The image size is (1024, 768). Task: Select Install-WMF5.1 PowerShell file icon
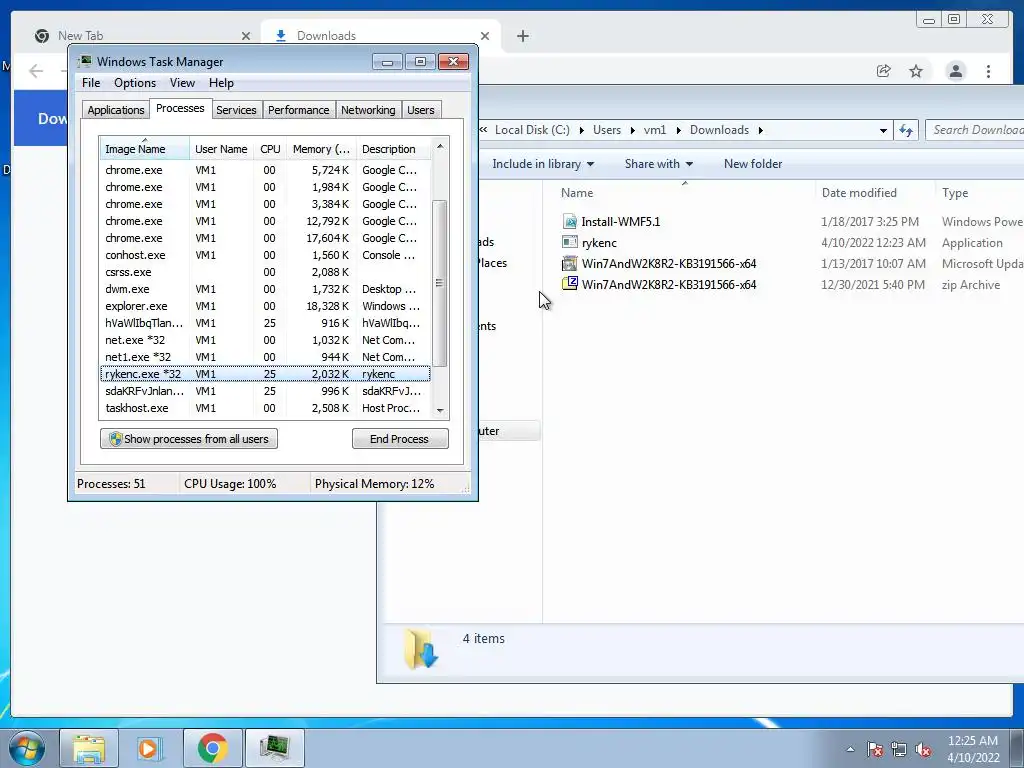[569, 221]
